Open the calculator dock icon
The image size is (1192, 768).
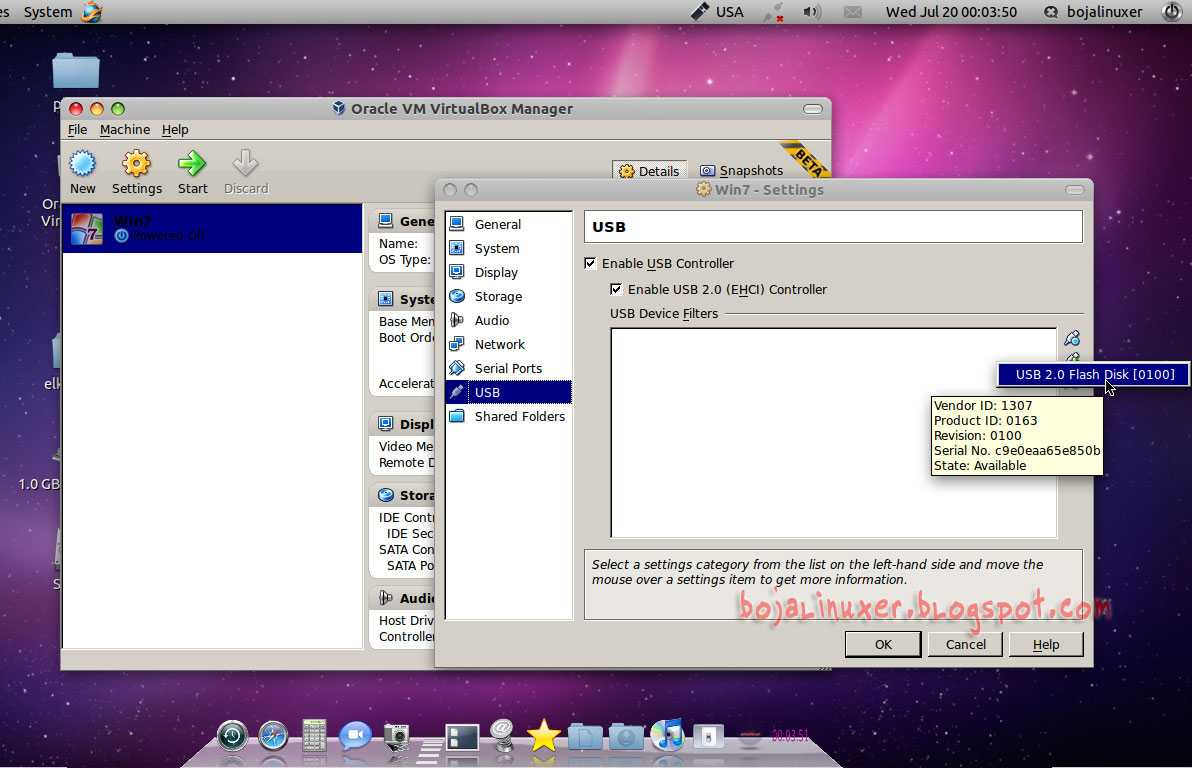314,735
